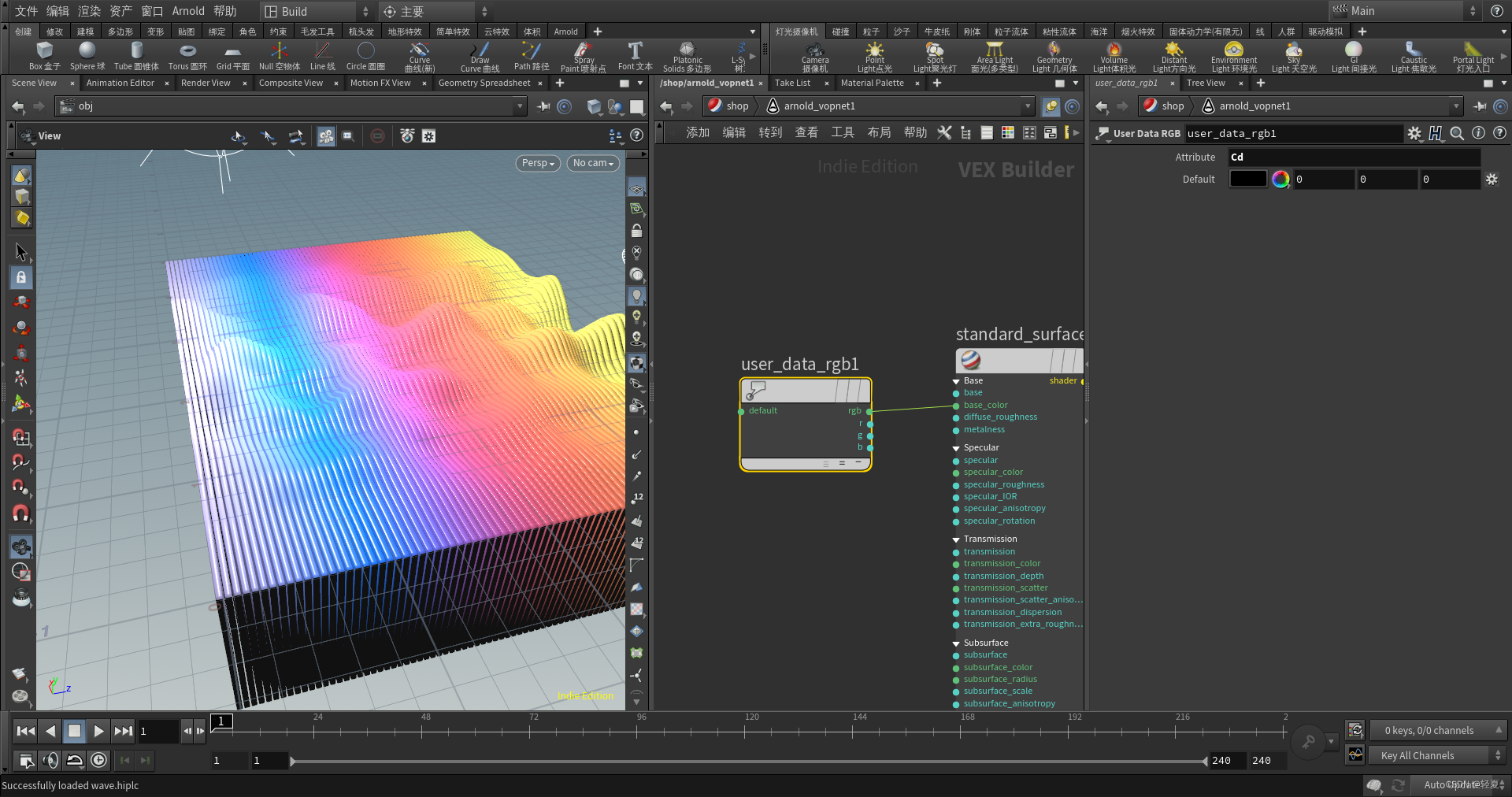Collapse the Transmission input group
1512x797 pixels.
point(956,539)
